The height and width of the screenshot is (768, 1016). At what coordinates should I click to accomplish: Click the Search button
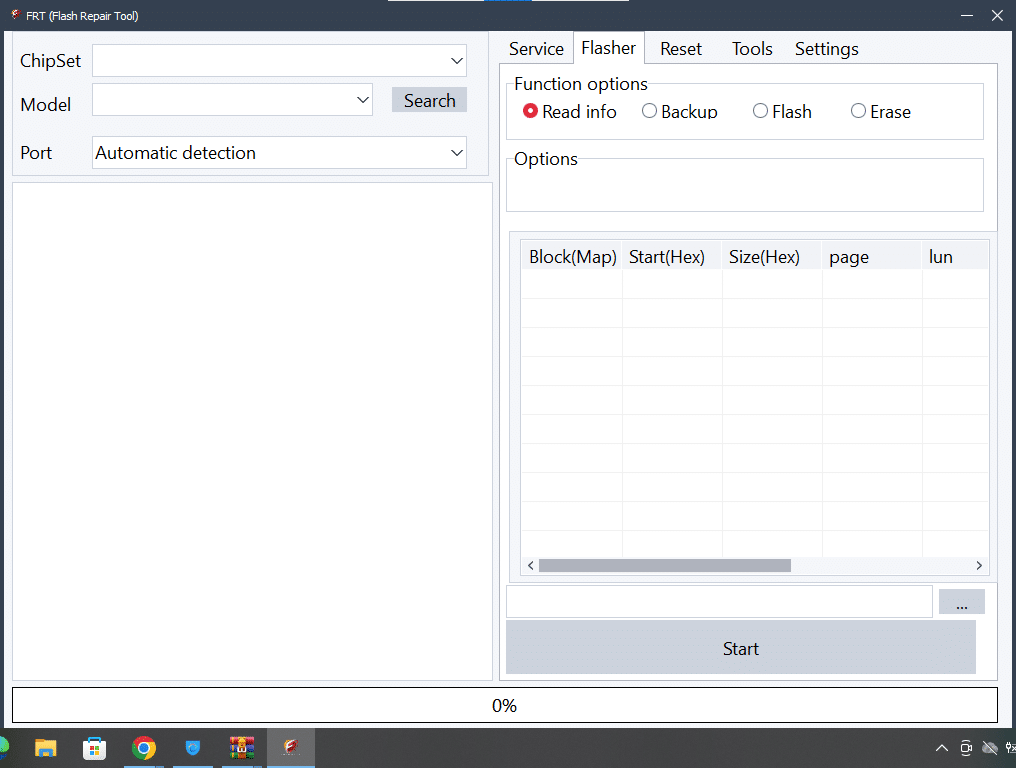[x=429, y=100]
